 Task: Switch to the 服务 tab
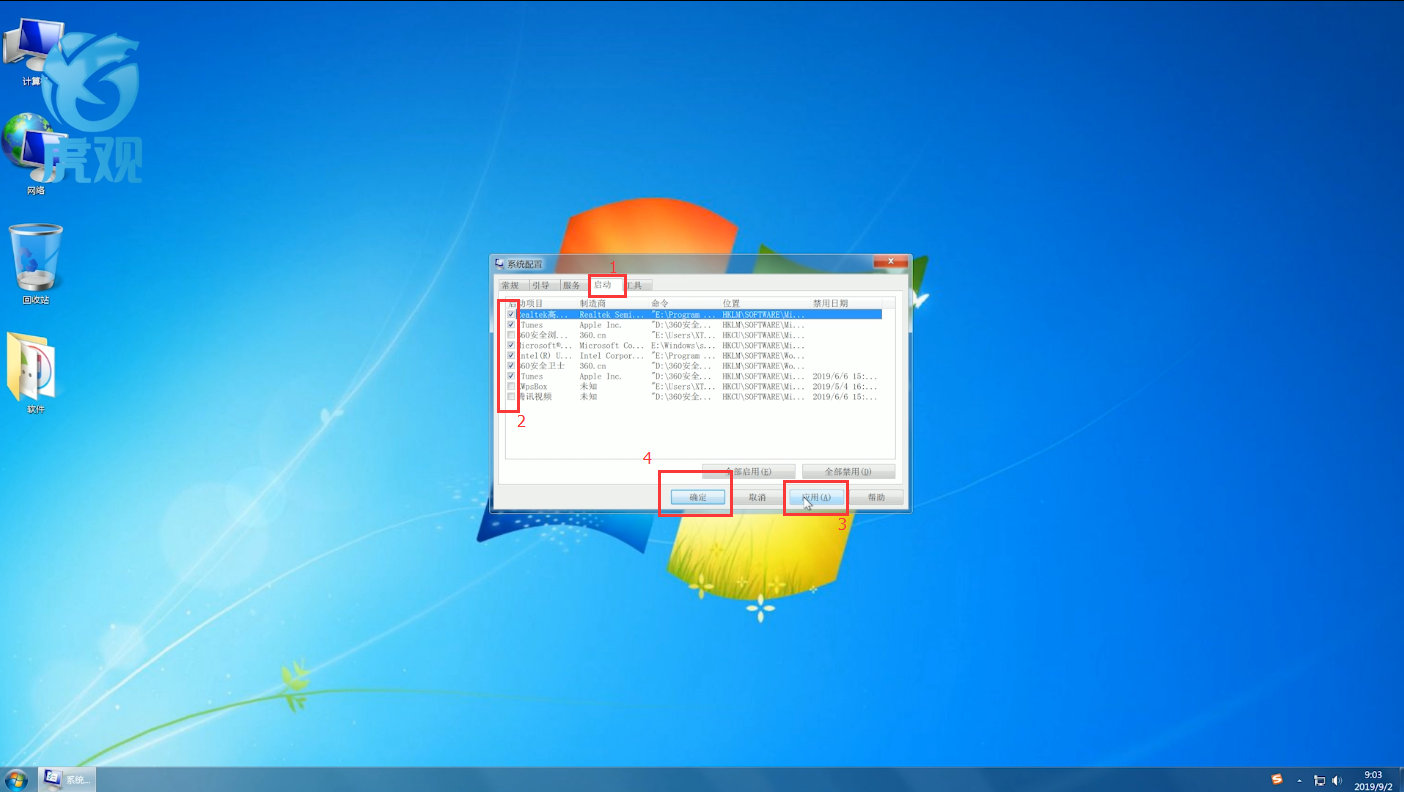point(572,285)
